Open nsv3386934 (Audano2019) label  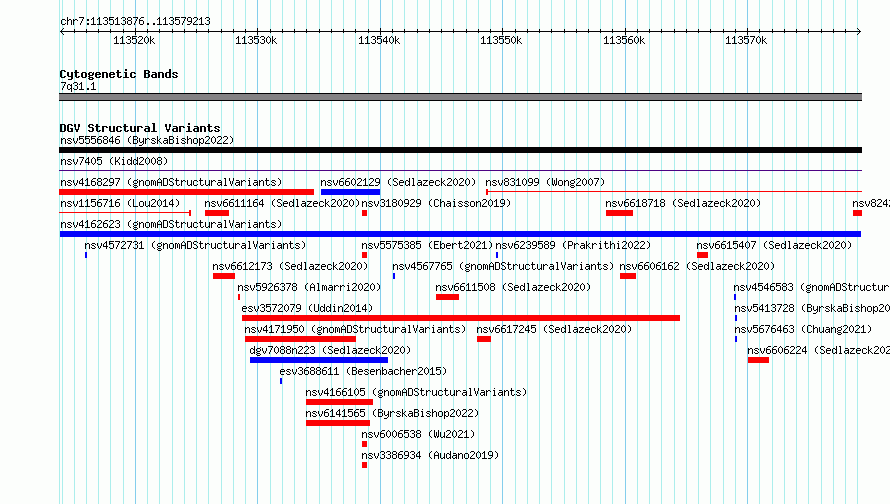coord(430,455)
